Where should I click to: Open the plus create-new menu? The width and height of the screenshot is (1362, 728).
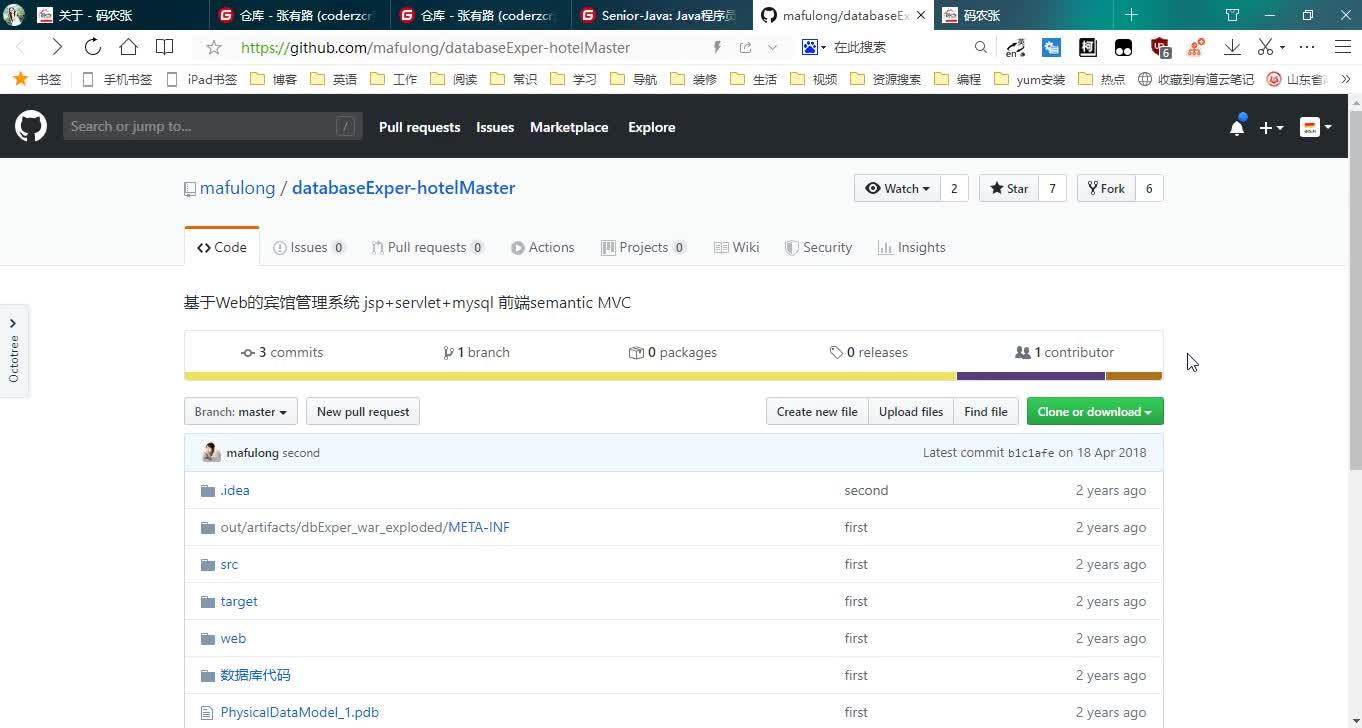tap(1271, 127)
